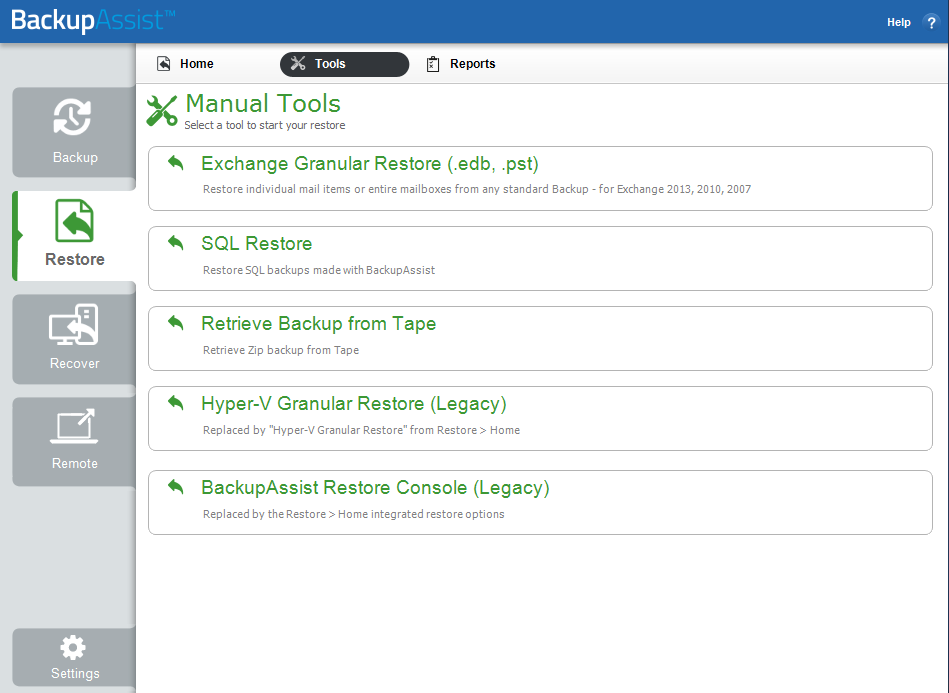Switch to the Home tab
The width and height of the screenshot is (949, 693).
(197, 64)
